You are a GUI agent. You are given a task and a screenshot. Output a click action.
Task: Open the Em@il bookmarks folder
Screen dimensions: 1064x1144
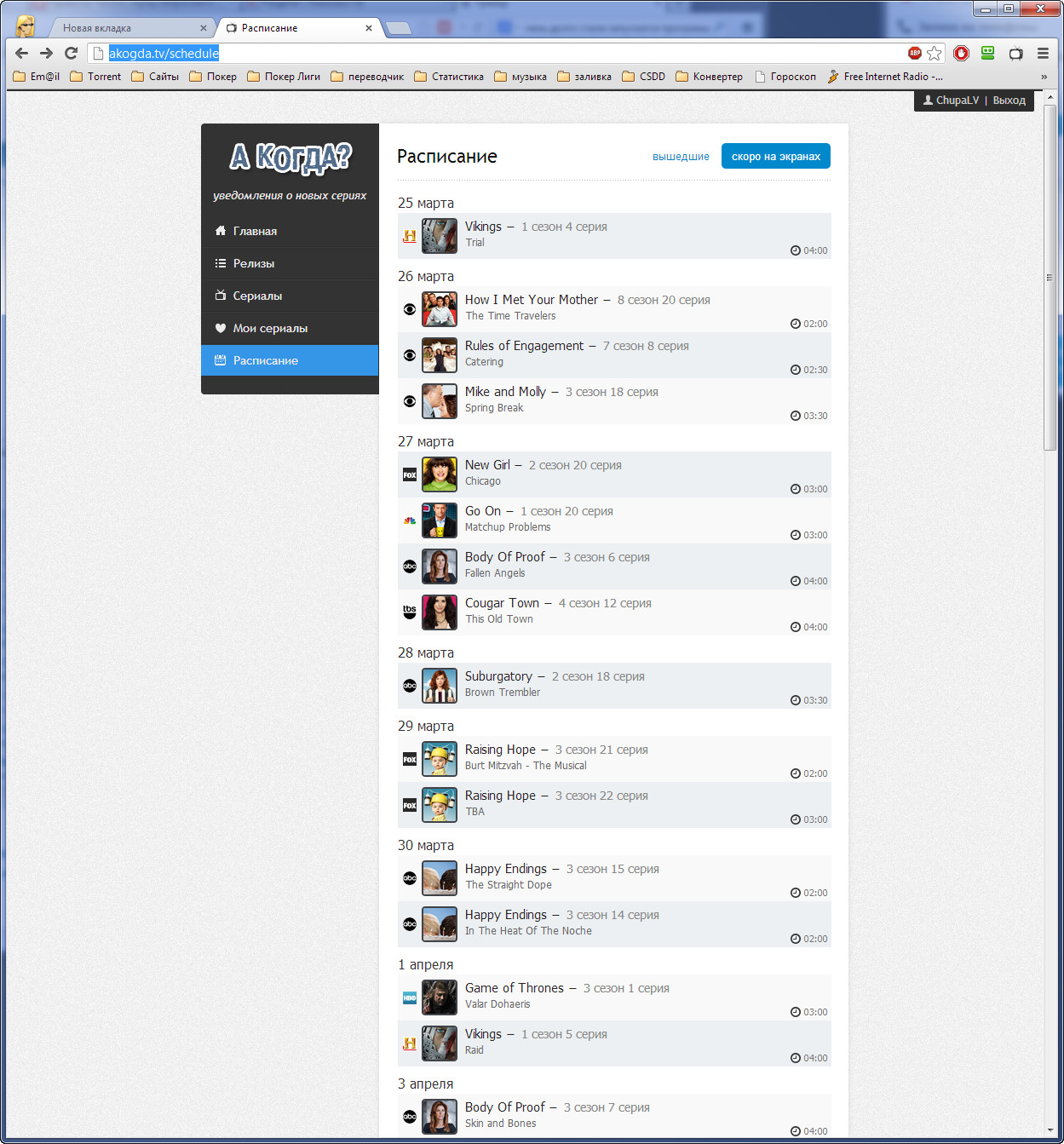point(37,77)
